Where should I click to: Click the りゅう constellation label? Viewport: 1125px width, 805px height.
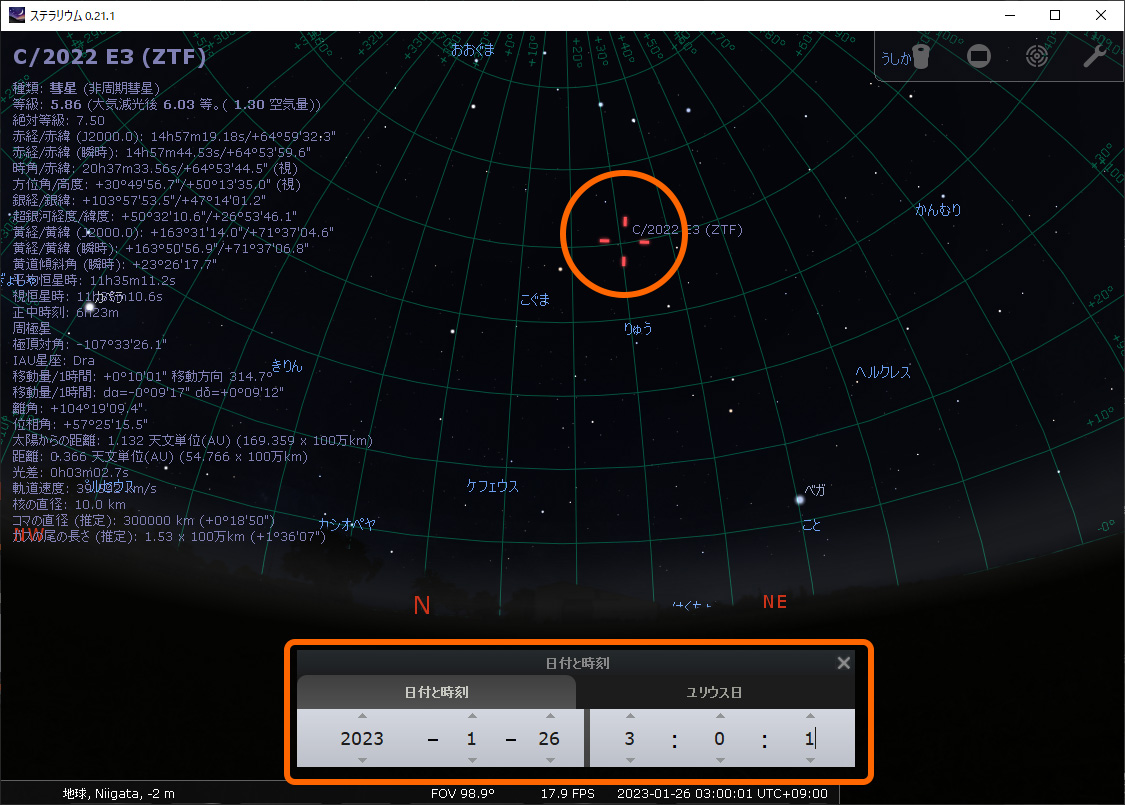tap(638, 328)
